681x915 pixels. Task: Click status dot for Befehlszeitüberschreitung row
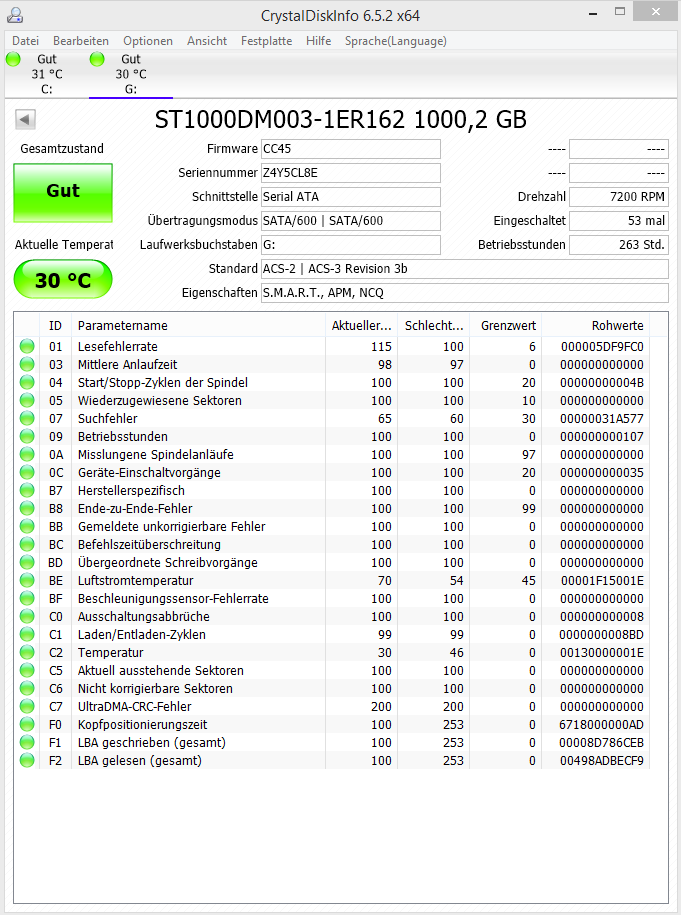coord(27,544)
